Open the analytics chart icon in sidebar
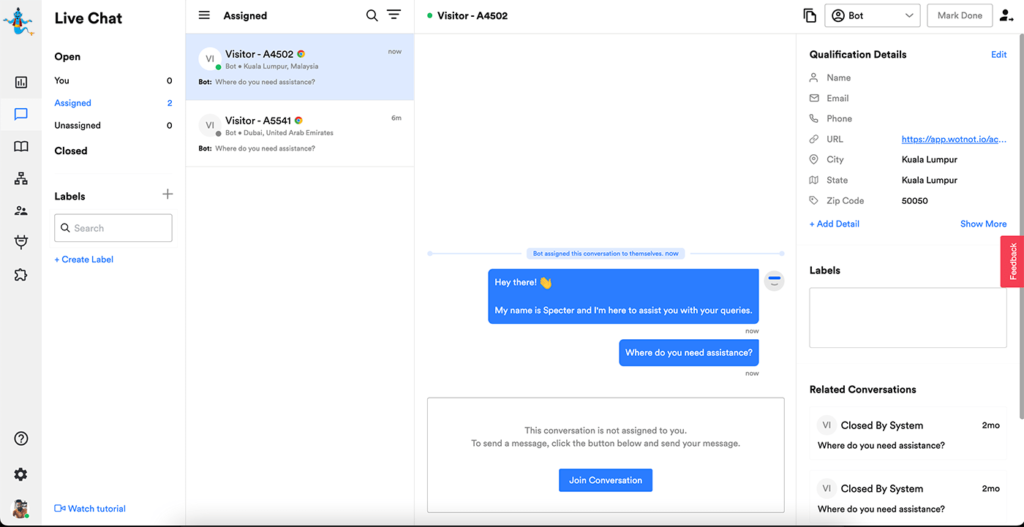 tap(21, 83)
